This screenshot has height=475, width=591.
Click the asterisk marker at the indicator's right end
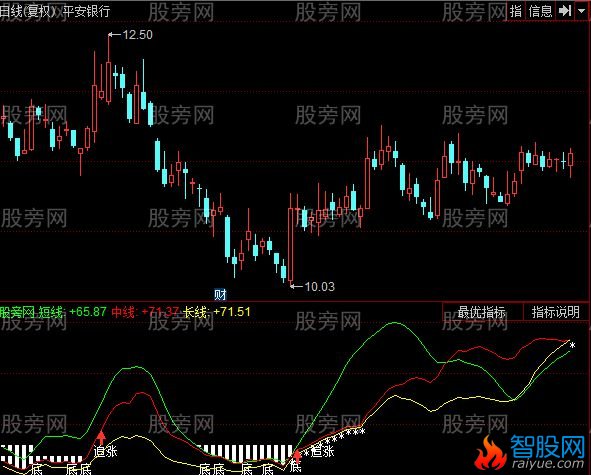[573, 345]
